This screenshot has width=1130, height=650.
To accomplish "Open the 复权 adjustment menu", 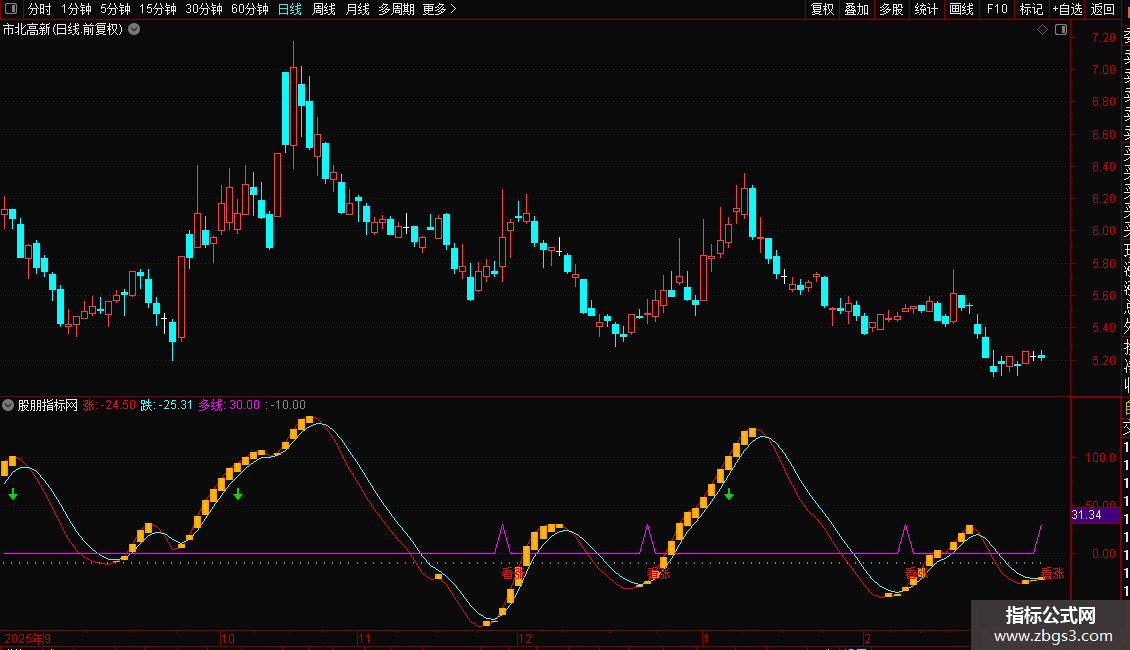I will click(x=822, y=9).
